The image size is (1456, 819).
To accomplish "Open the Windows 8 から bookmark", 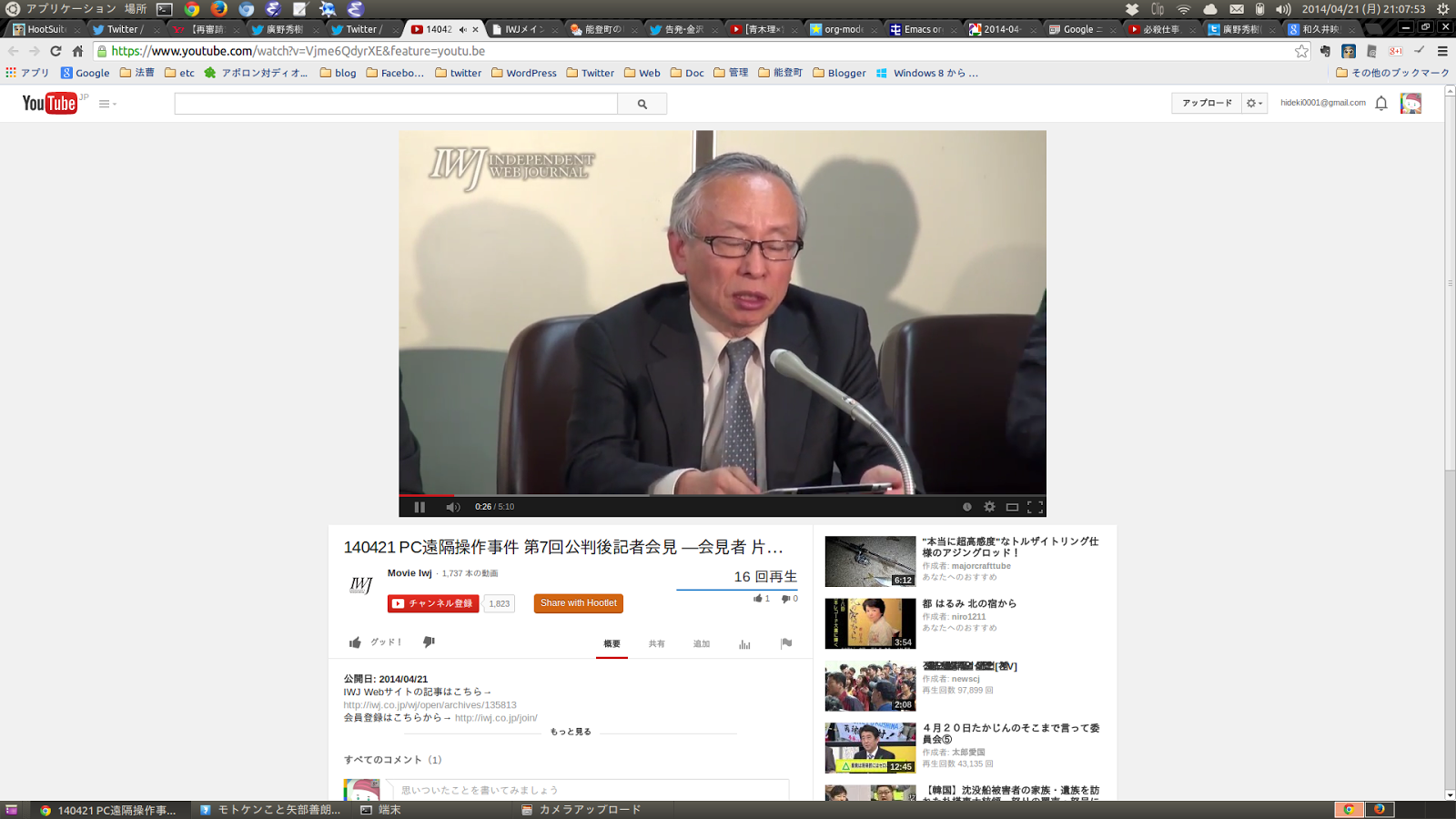I will tap(927, 73).
